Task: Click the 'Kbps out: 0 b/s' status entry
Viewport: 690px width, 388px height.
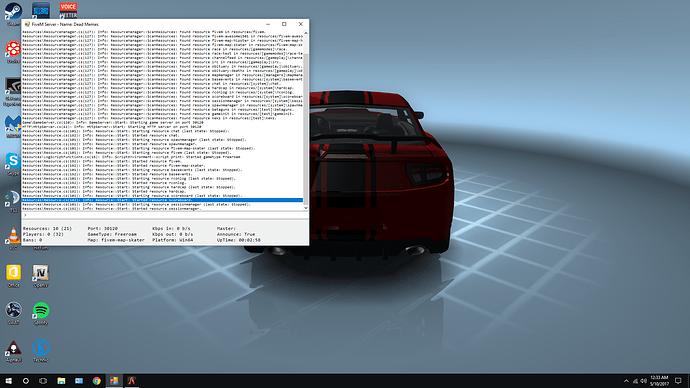Action: pyautogui.click(x=172, y=234)
